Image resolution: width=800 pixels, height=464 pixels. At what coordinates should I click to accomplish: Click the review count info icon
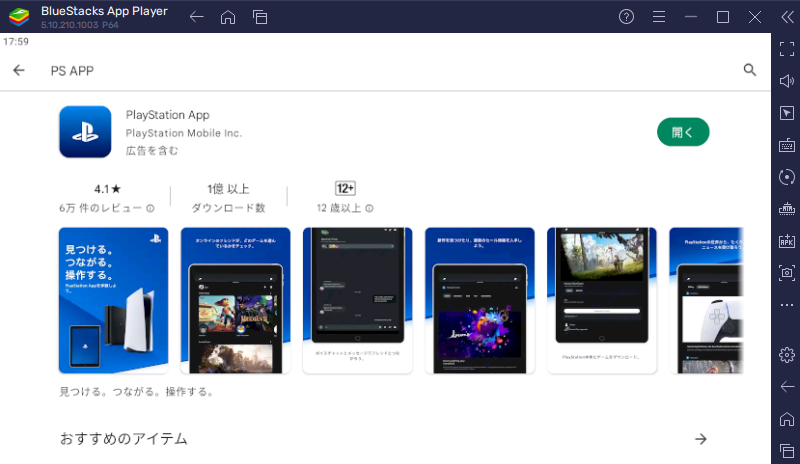pyautogui.click(x=151, y=208)
